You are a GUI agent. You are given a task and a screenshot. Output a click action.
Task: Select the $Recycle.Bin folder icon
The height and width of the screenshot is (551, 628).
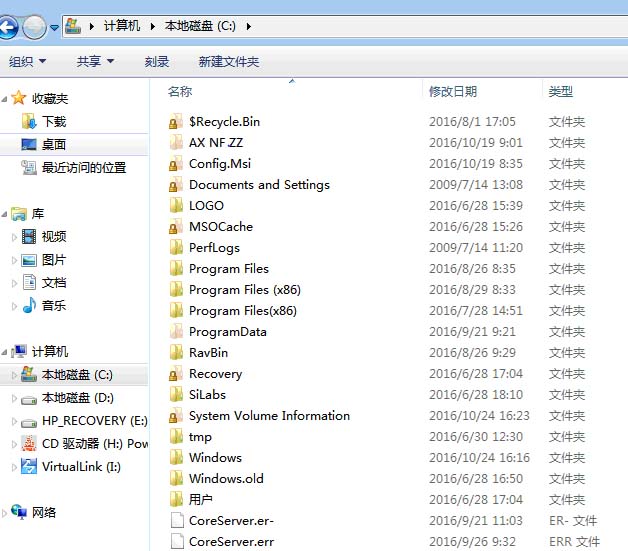pos(176,121)
